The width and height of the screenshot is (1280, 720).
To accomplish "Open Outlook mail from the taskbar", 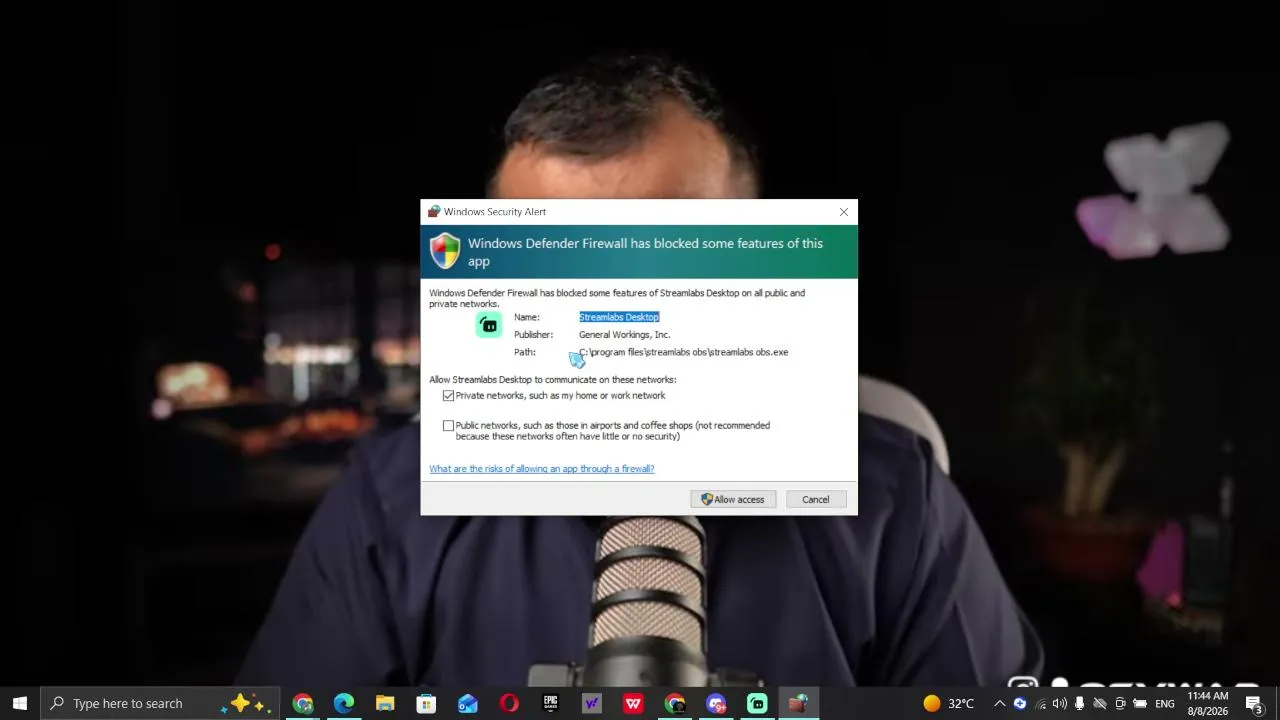I will [x=468, y=703].
